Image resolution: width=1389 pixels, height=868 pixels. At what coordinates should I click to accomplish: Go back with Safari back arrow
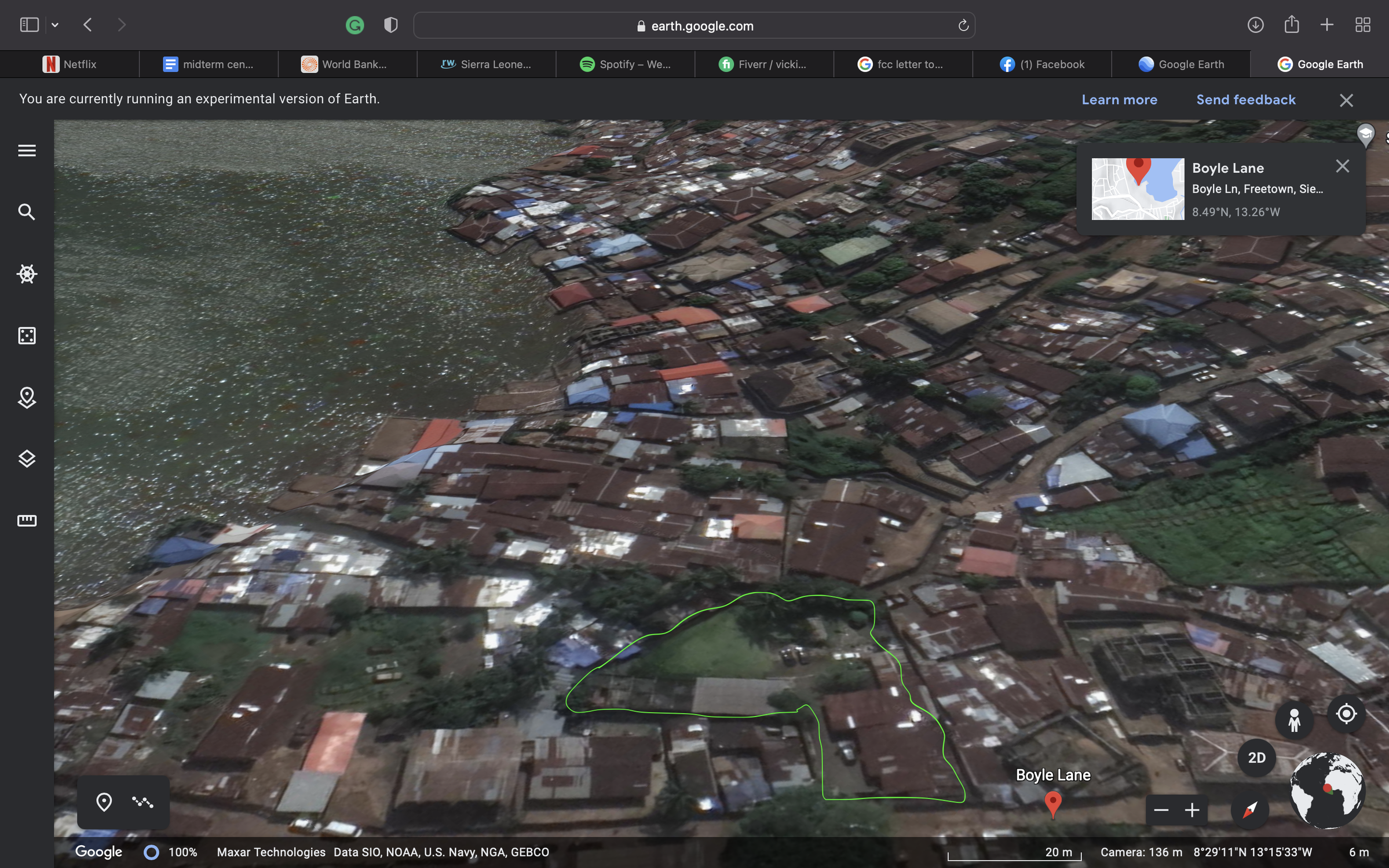pos(88,24)
